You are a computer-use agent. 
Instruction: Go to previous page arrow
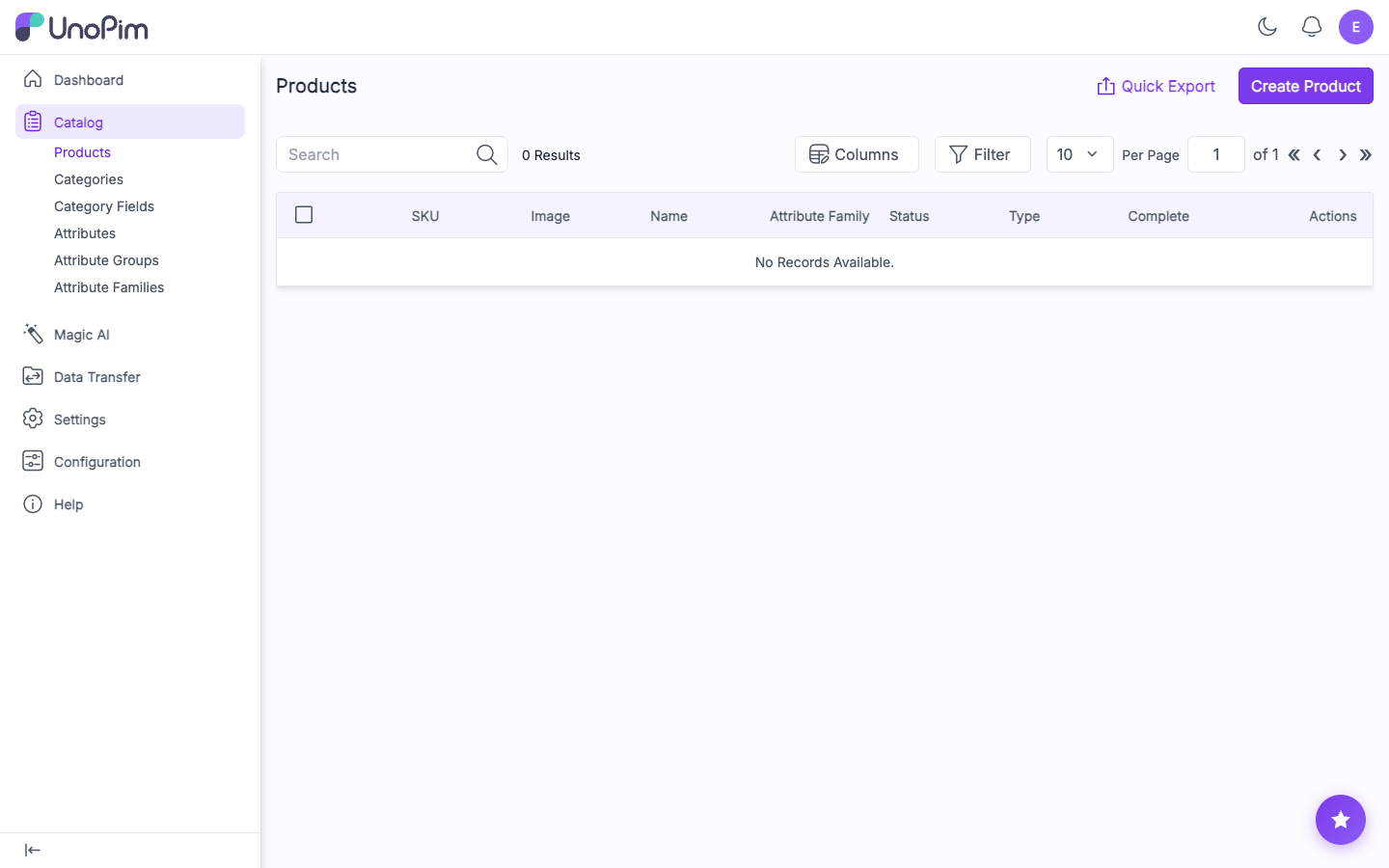tap(1318, 154)
